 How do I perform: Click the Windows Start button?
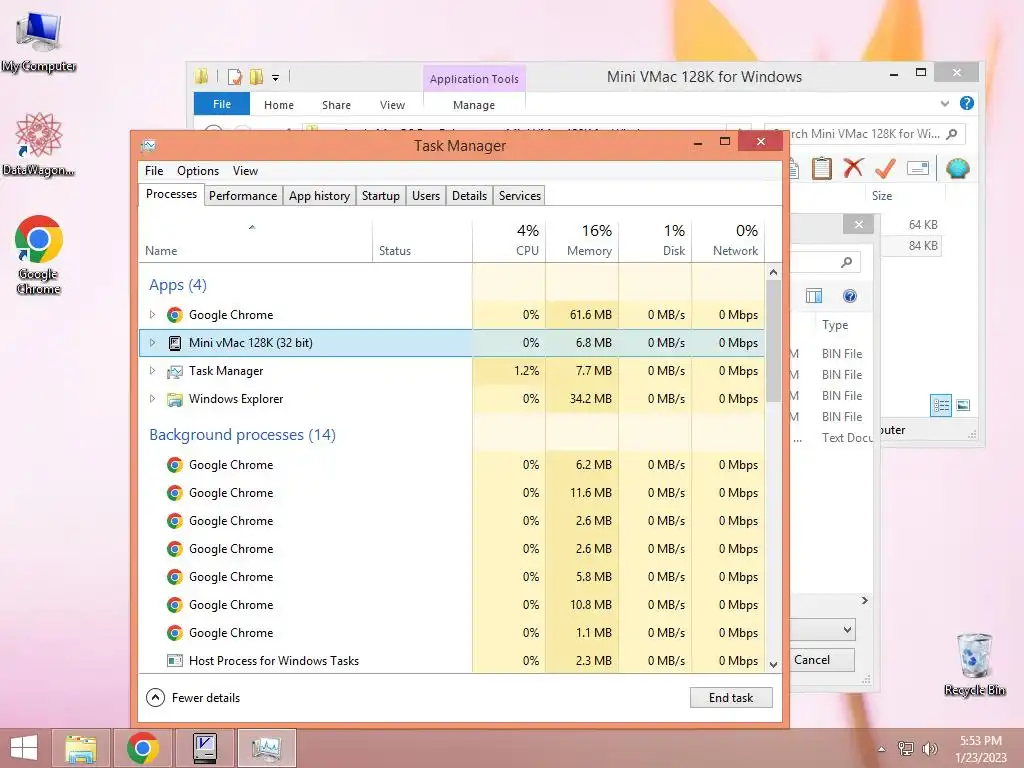point(24,748)
